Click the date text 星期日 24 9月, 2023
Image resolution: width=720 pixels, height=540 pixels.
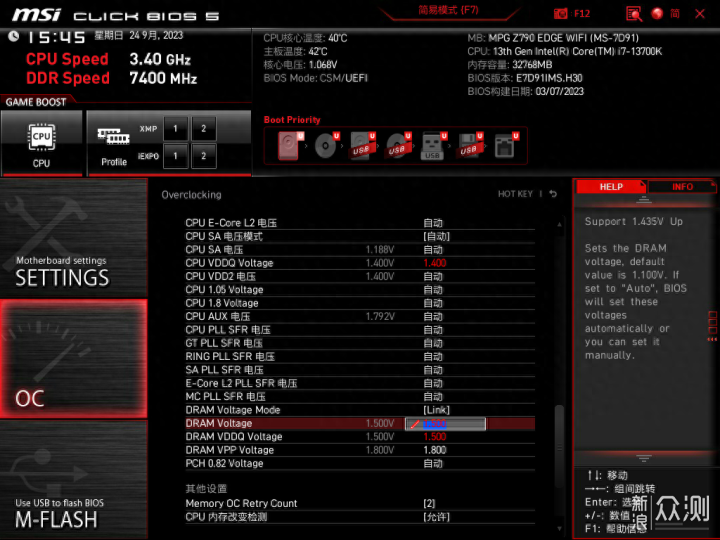pyautogui.click(x=139, y=35)
